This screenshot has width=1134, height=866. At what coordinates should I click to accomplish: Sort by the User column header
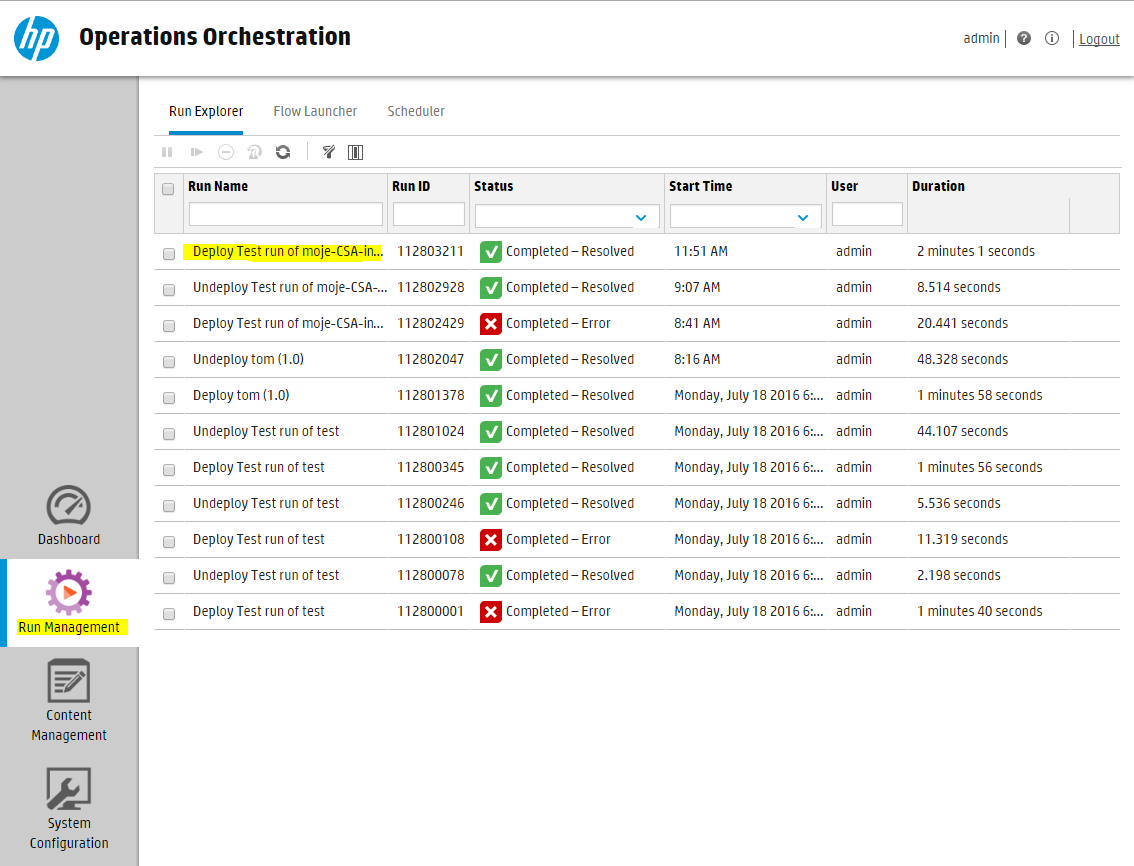click(844, 187)
